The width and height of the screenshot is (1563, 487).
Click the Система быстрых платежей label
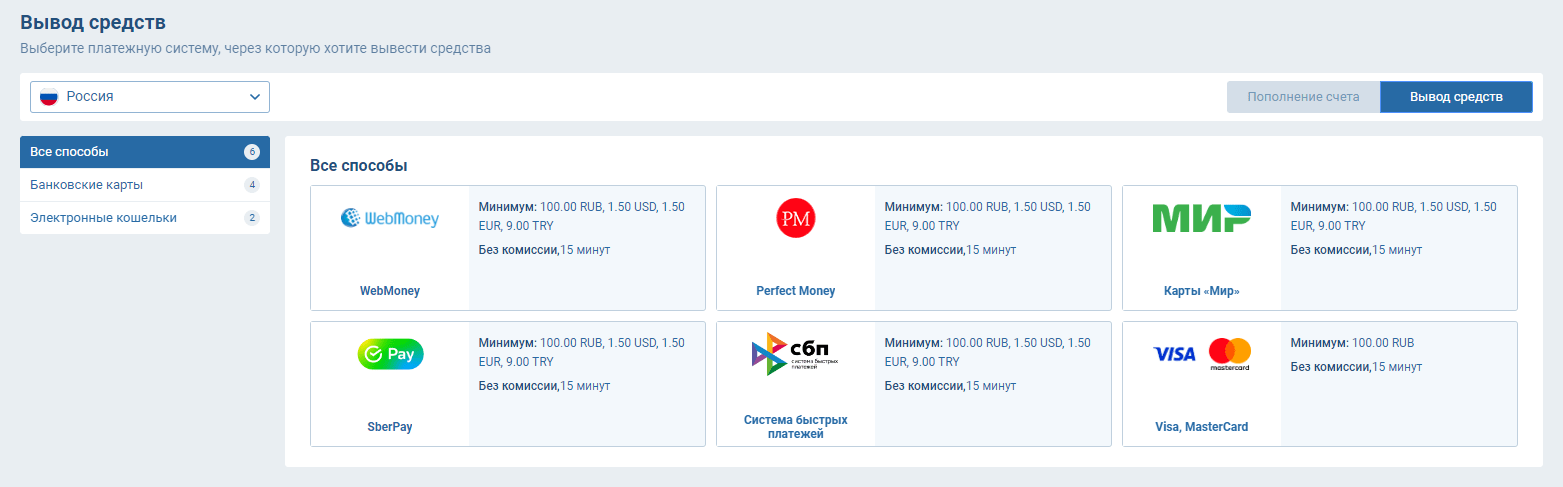795,427
